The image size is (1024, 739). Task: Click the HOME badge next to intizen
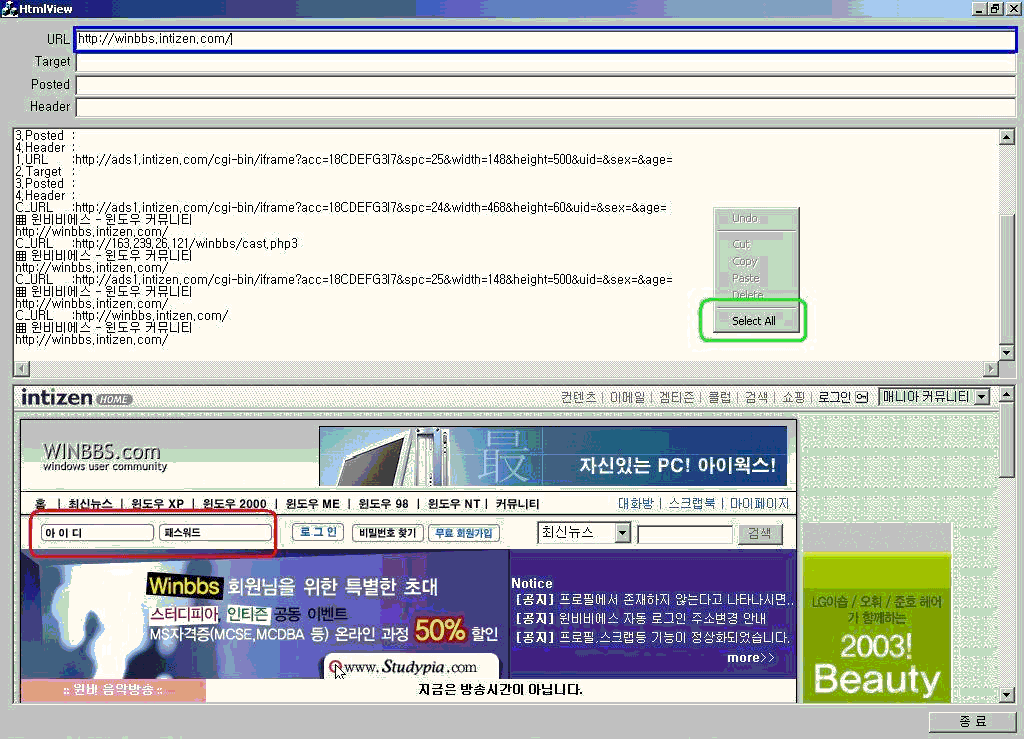click(114, 399)
